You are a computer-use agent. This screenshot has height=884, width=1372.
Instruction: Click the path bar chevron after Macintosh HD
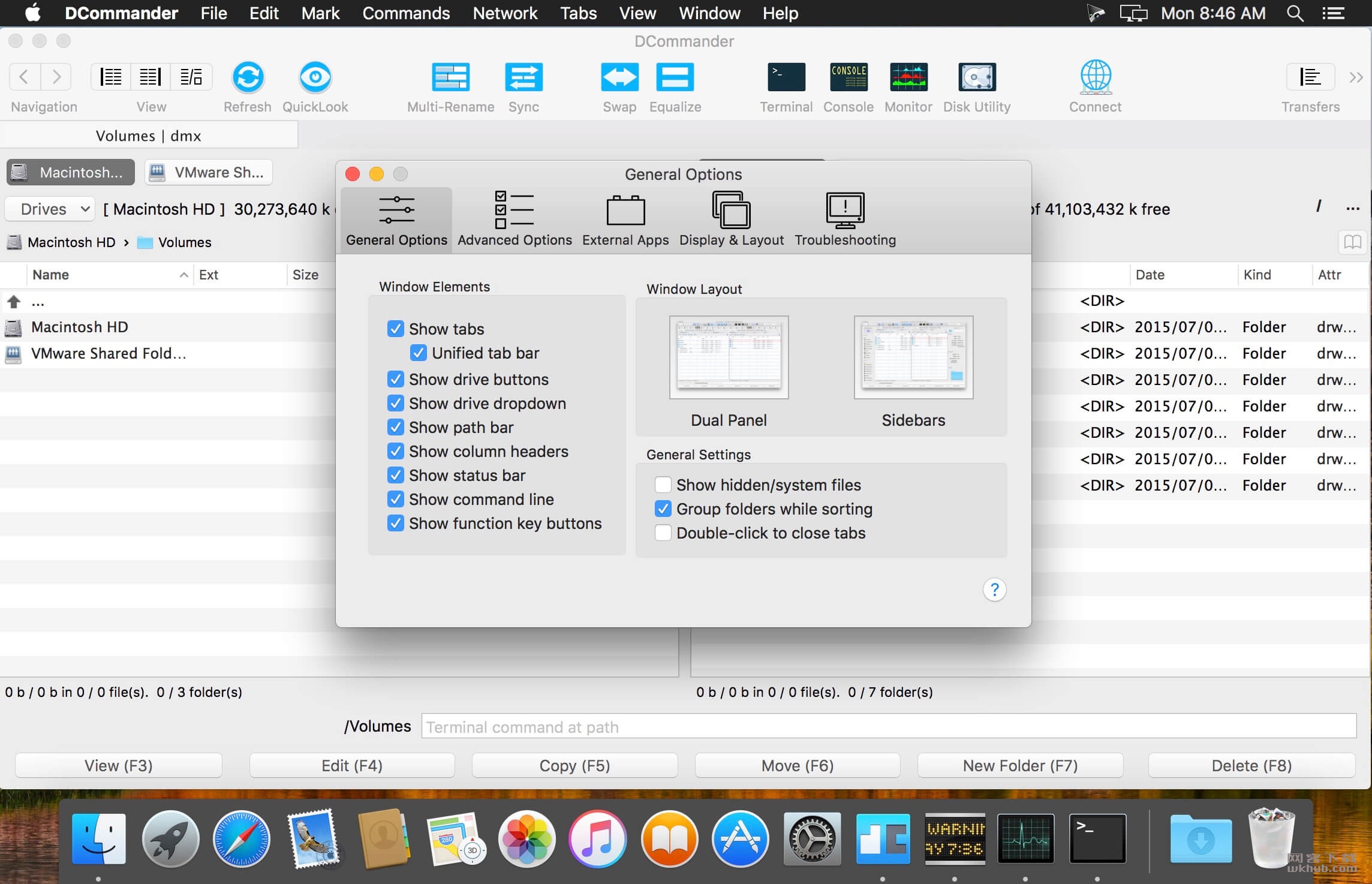pos(126,242)
